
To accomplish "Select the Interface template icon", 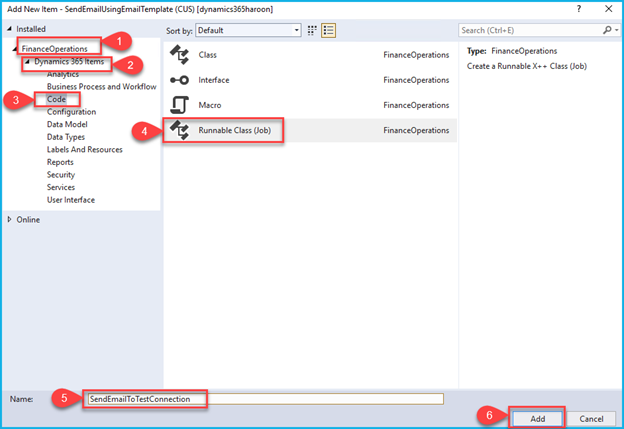I will click(x=180, y=79).
